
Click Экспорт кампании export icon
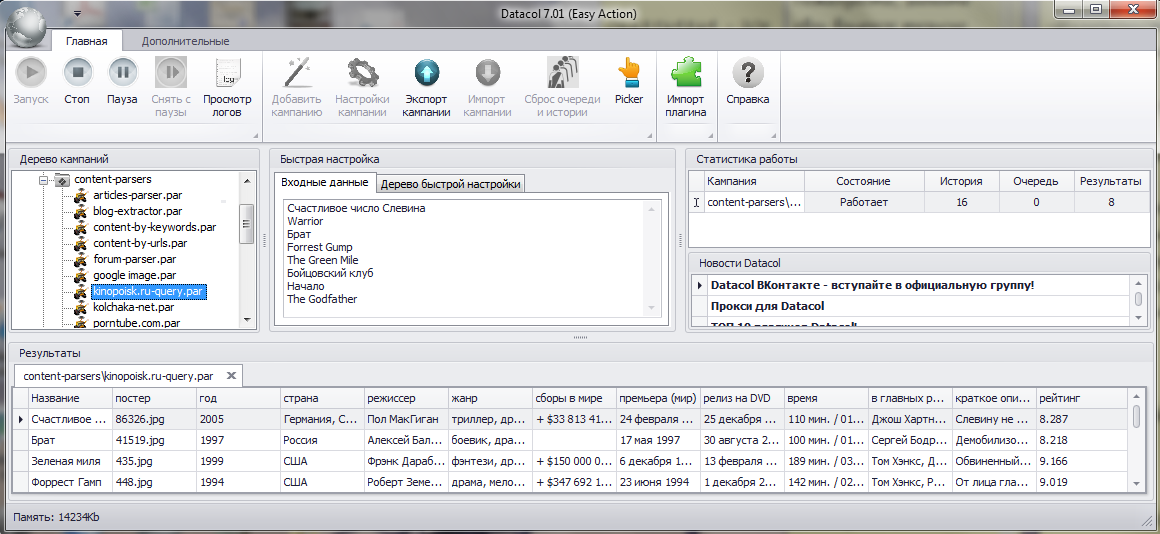[428, 72]
